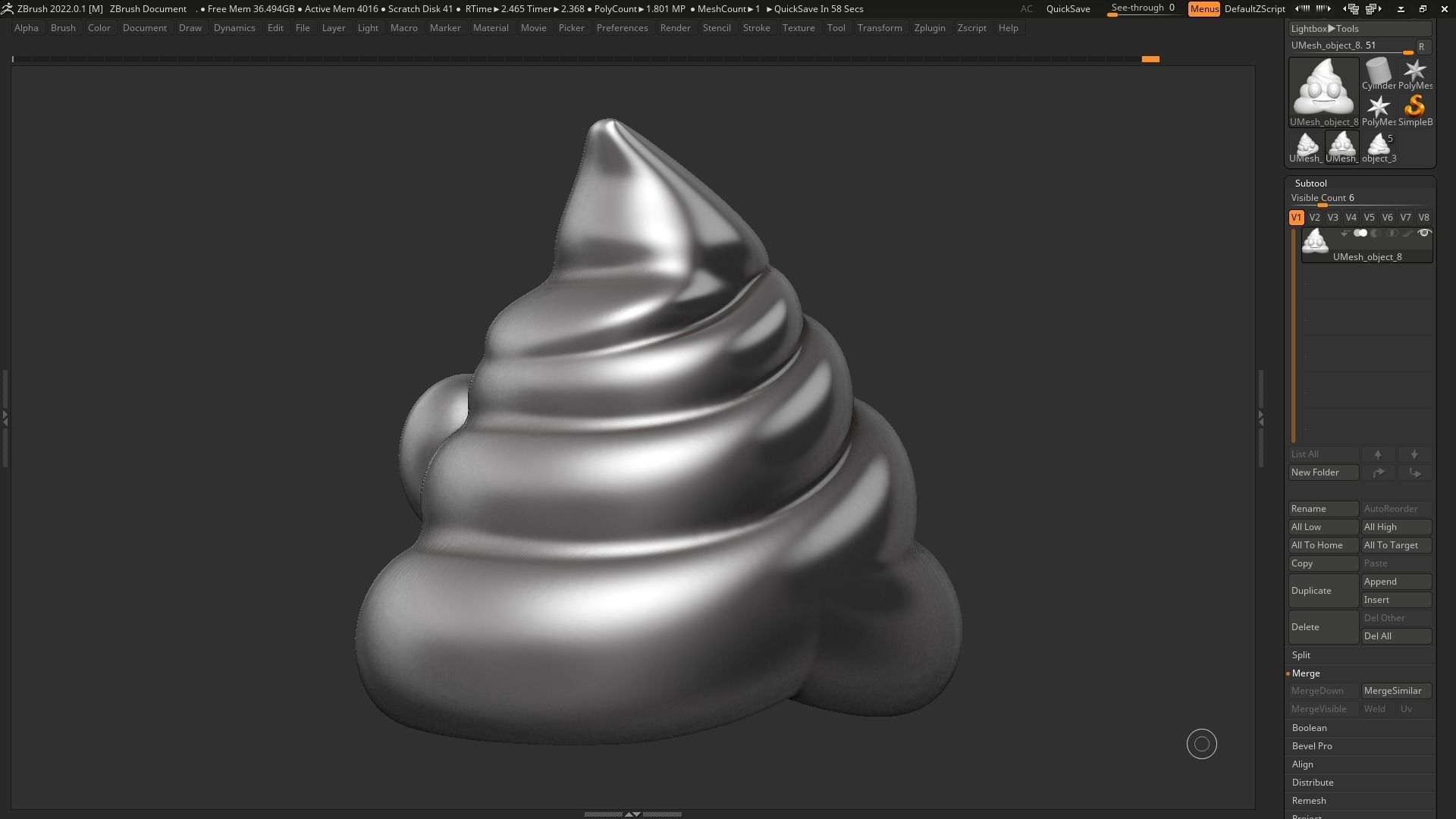Adjust the See-through slider
Viewport: 1456px width, 819px height.
[x=1142, y=9]
